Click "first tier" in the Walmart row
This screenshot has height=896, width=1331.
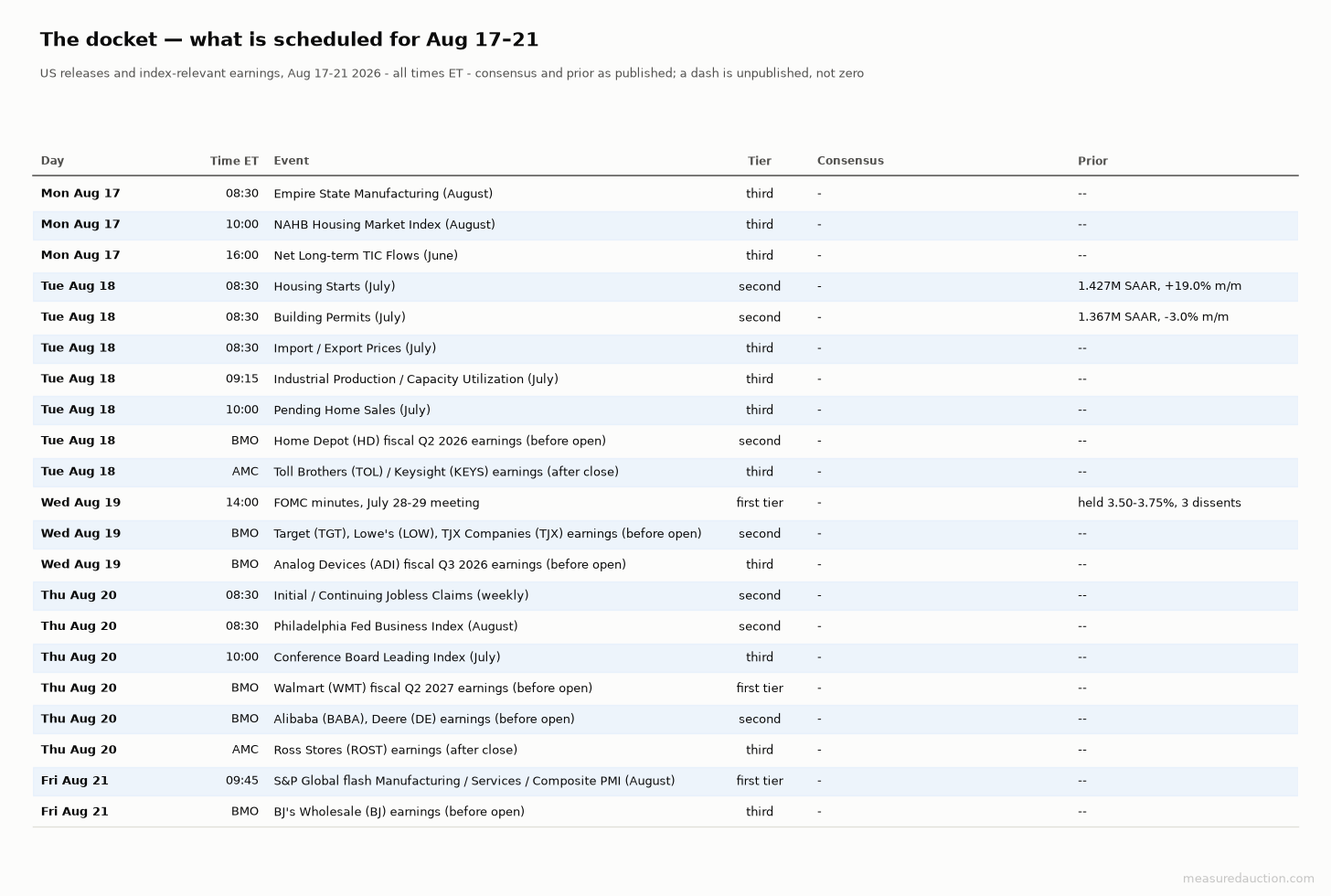pos(760,688)
